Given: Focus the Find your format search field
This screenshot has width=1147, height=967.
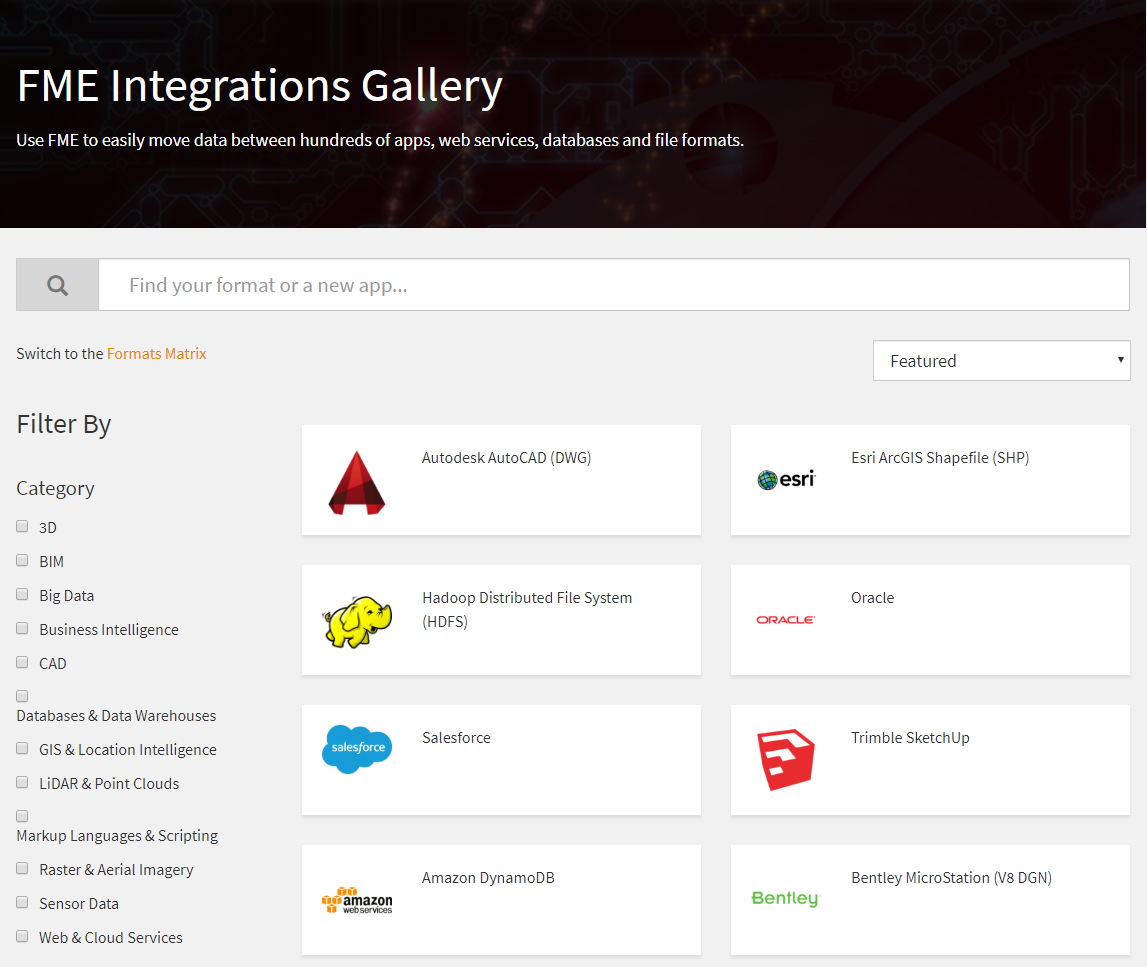Looking at the screenshot, I should tap(614, 285).
